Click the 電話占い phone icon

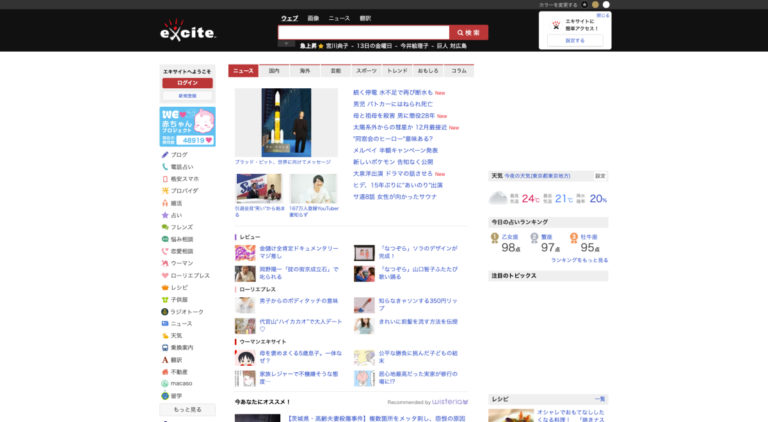click(x=165, y=167)
